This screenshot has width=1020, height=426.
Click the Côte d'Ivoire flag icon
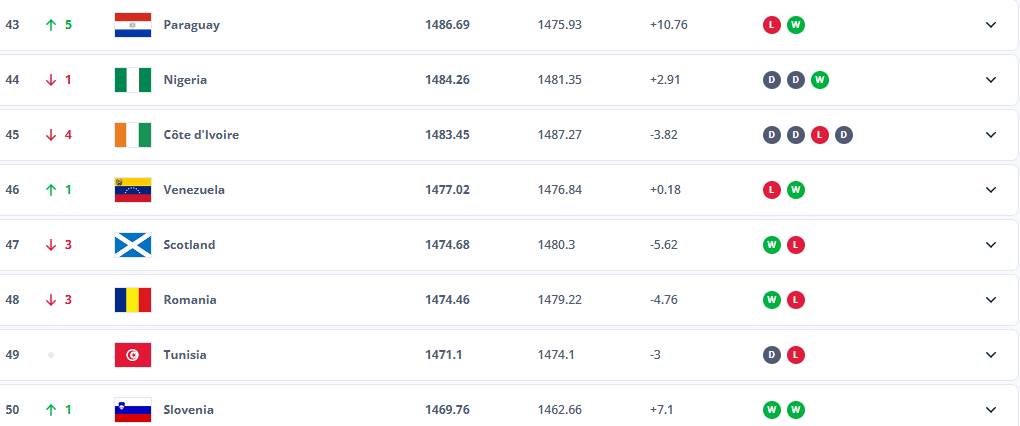[133, 135]
